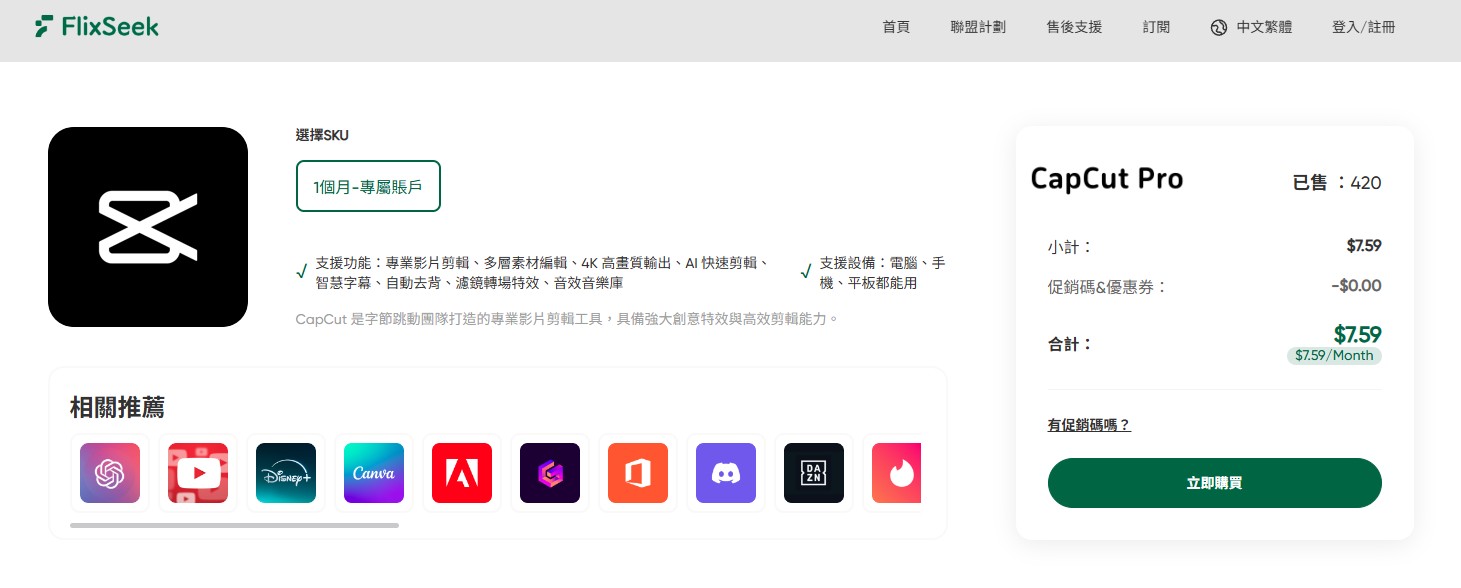Go to the 首頁 menu item
Screen dimensions: 1461x588
(896, 27)
